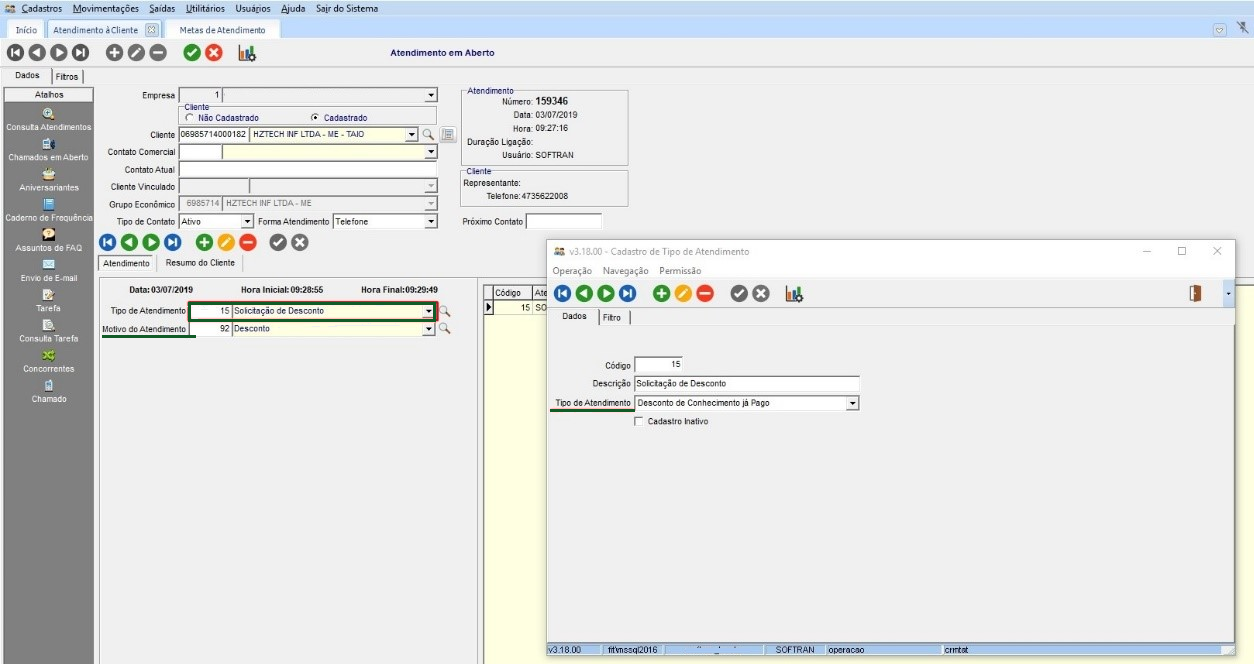The image size is (1254, 664).
Task: Click the Próximo Contato input field
Action: (x=563, y=222)
